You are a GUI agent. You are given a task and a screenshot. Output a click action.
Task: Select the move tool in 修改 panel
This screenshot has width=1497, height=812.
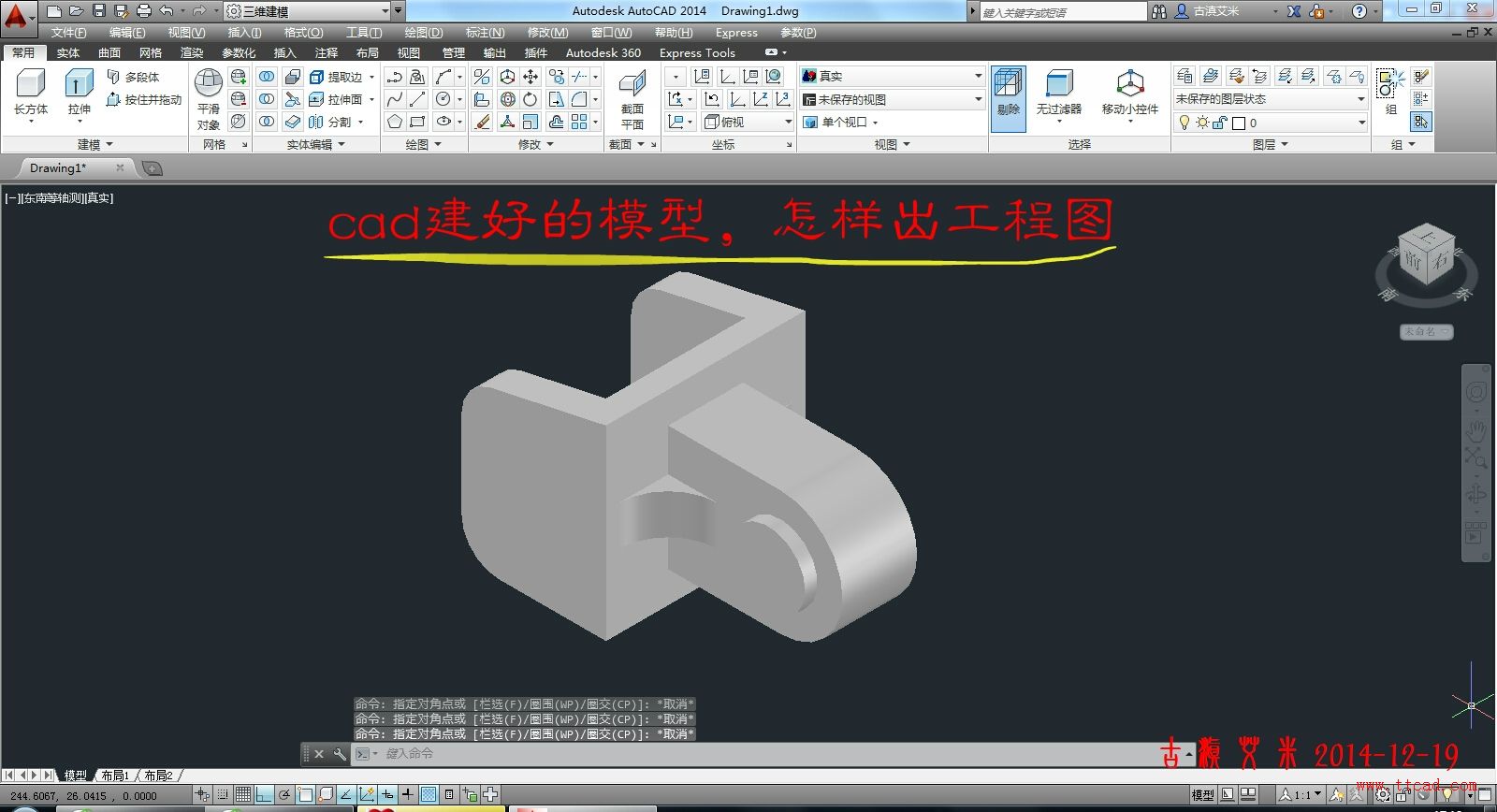click(x=530, y=77)
